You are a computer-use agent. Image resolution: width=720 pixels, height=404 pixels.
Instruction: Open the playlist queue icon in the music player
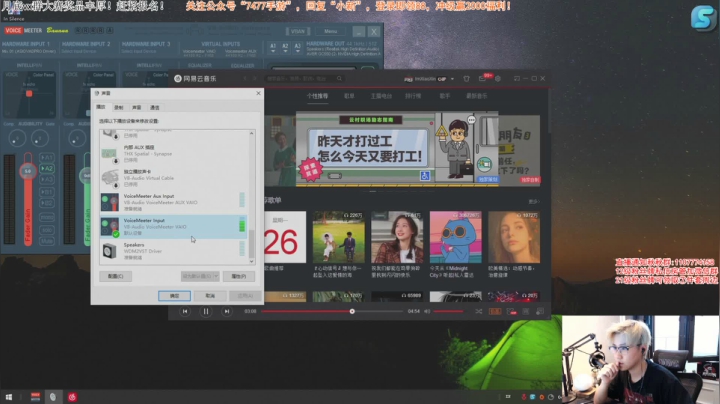click(x=540, y=311)
